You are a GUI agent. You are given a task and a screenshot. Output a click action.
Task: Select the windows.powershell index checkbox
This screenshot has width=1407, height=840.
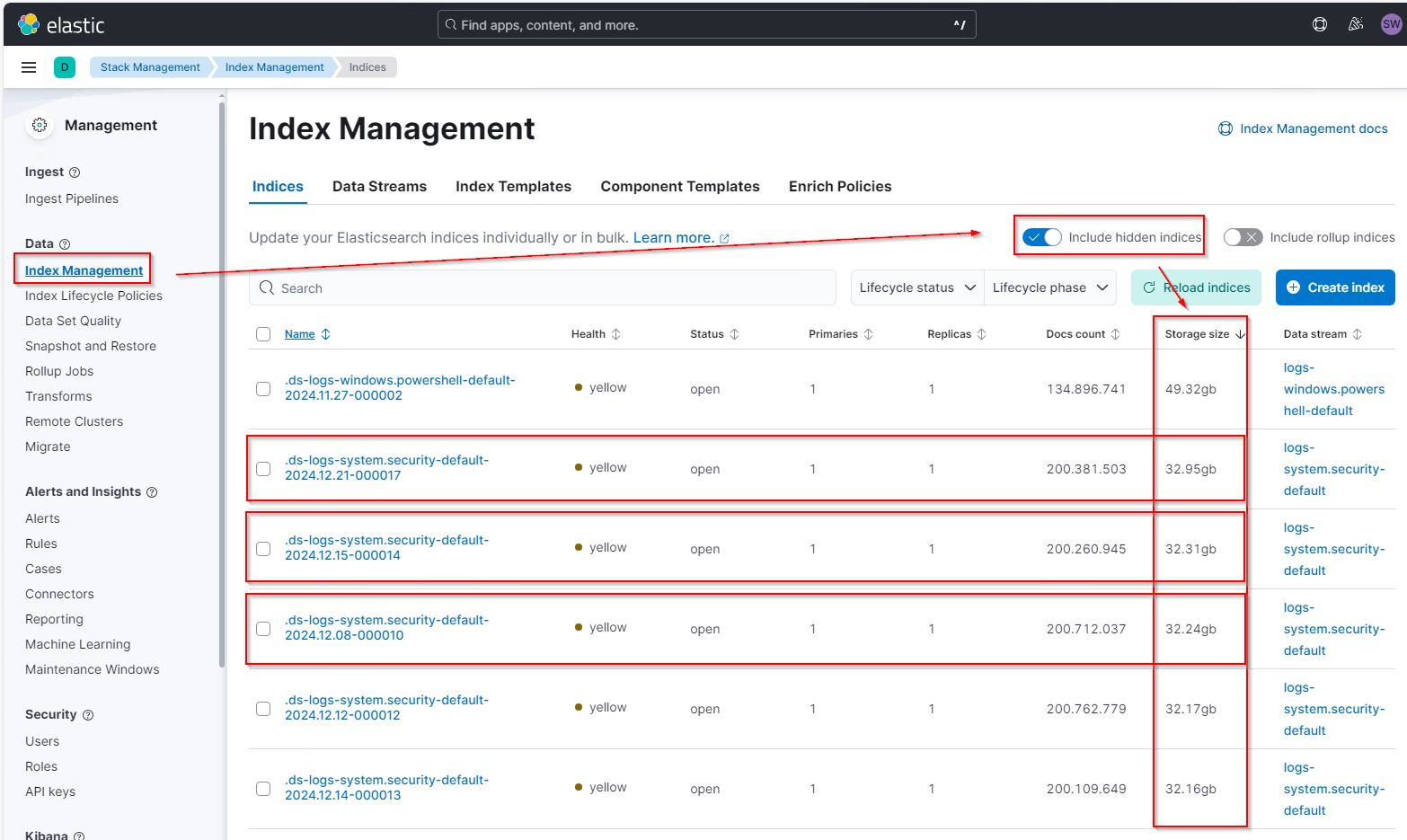click(263, 389)
